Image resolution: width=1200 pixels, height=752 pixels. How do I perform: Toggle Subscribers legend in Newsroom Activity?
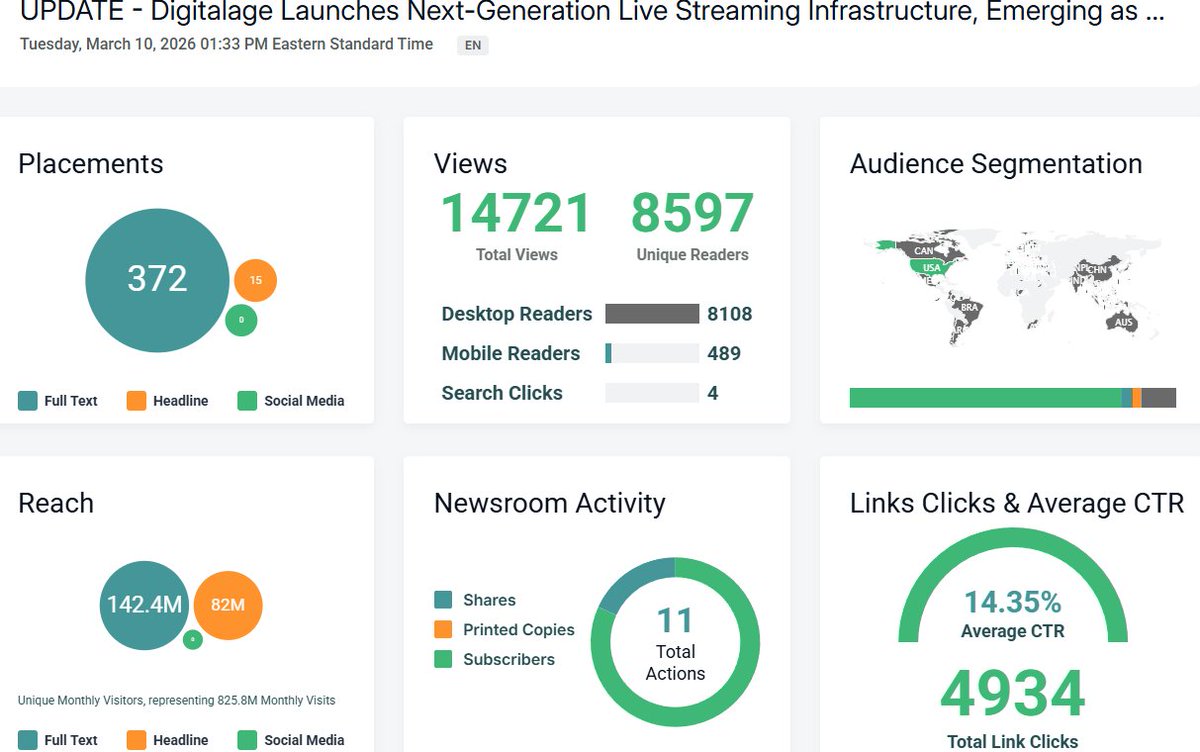(494, 659)
